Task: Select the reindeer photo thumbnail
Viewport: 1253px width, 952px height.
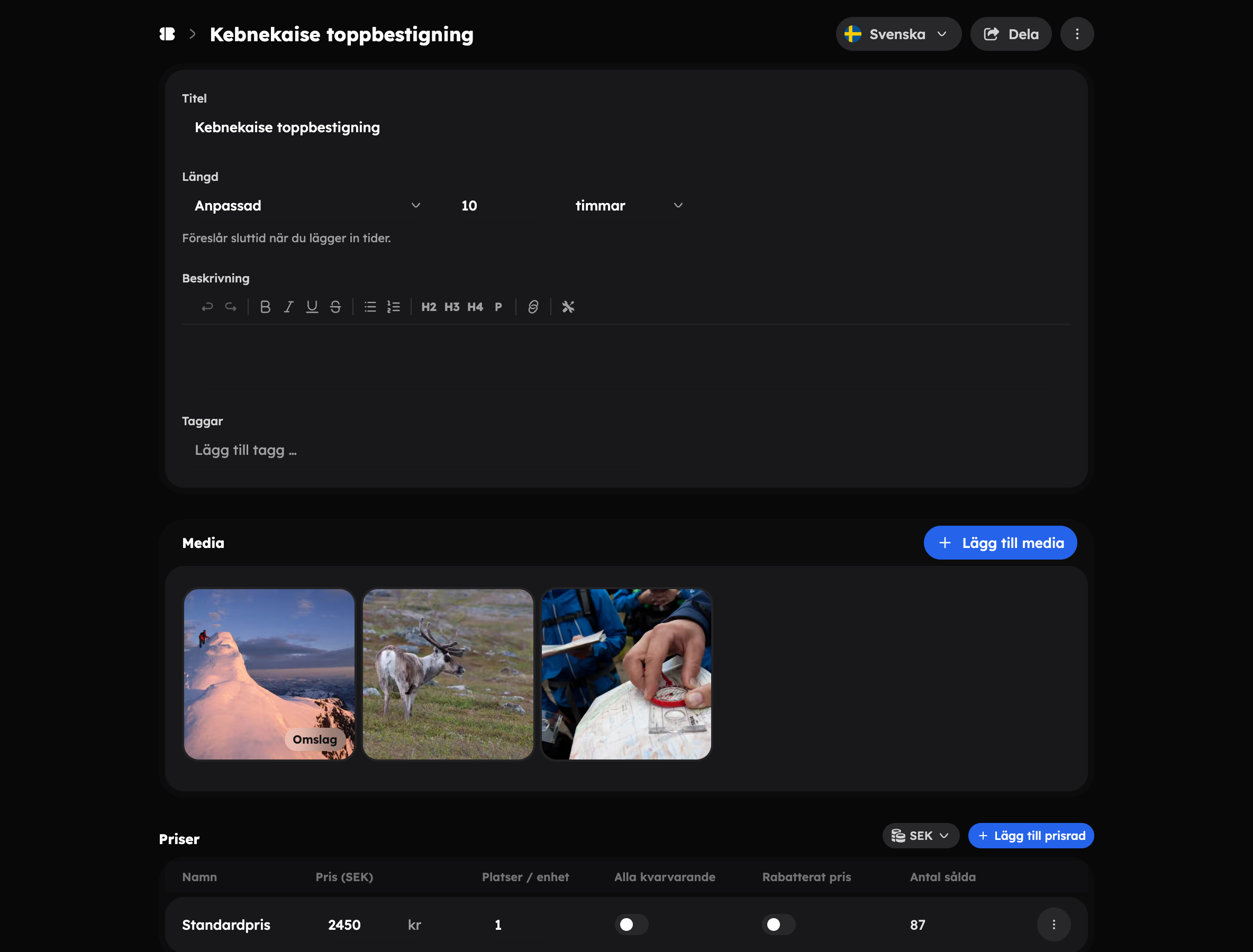Action: (448, 674)
